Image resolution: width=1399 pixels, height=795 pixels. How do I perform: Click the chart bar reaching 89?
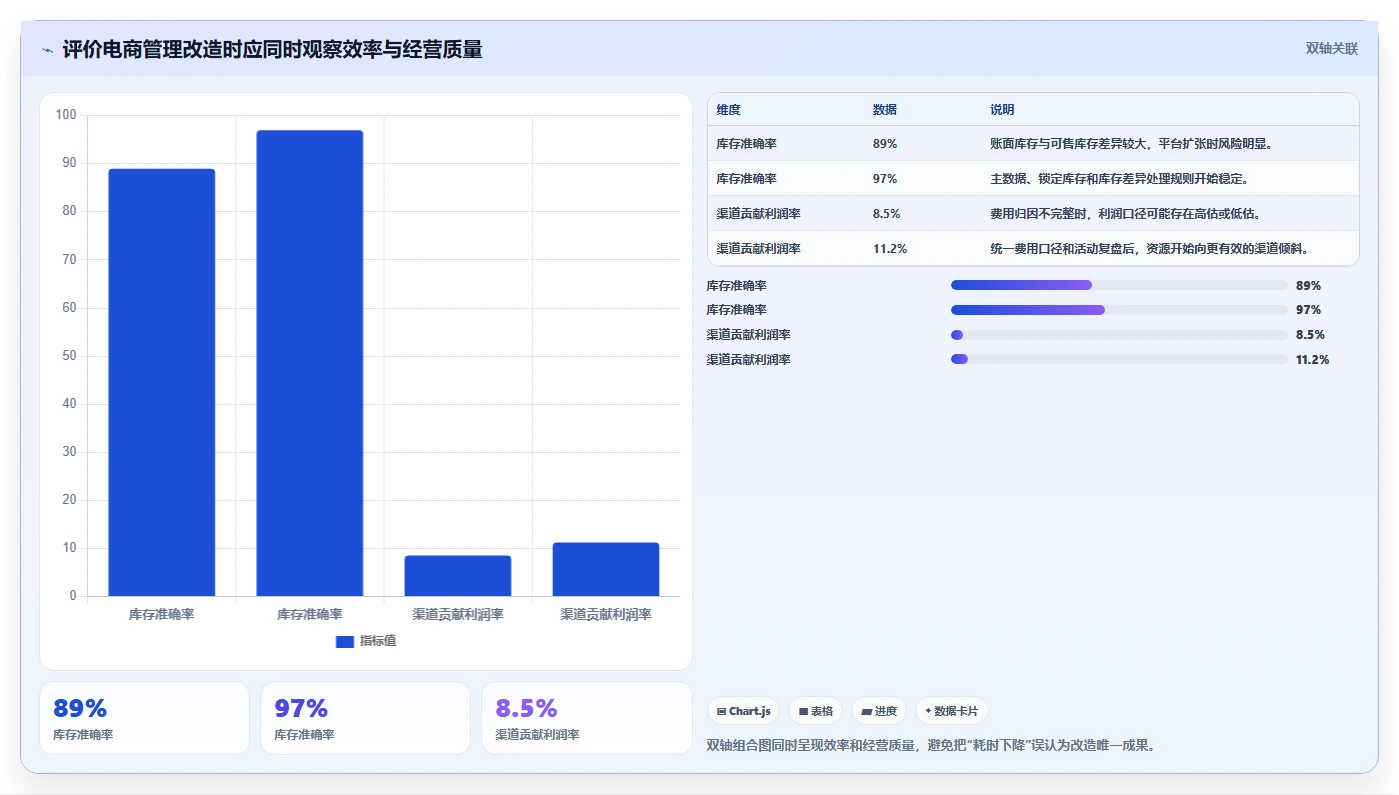pos(162,383)
